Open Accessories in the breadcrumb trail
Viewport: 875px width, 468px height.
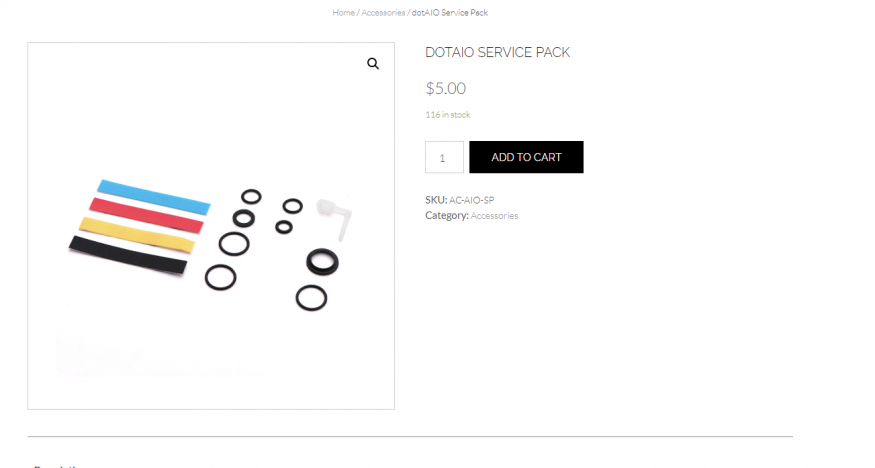(383, 13)
